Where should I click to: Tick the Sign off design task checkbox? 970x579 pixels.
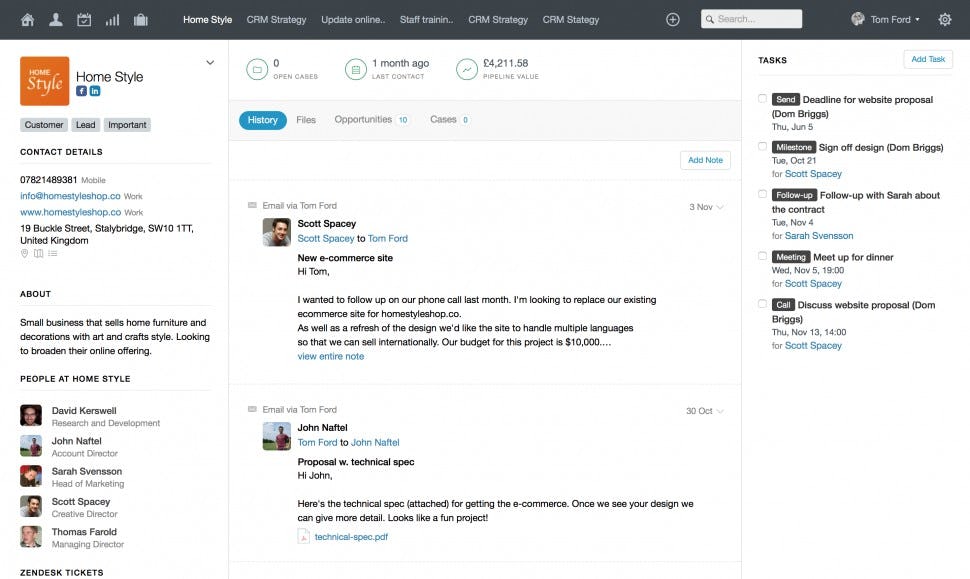click(763, 147)
